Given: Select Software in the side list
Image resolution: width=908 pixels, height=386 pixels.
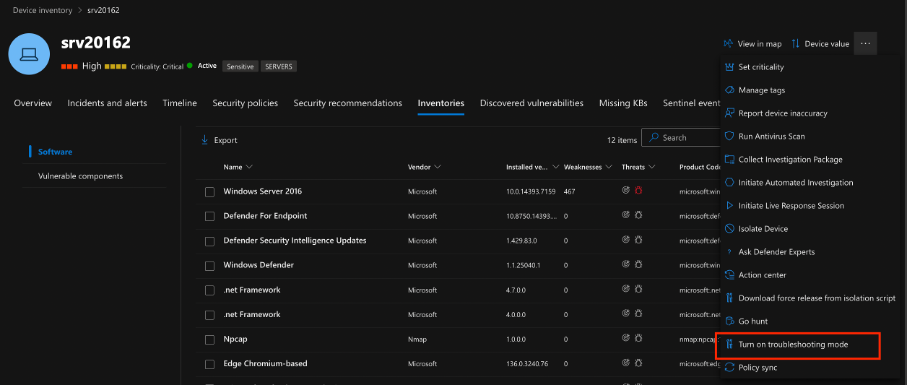Looking at the screenshot, I should [55, 152].
